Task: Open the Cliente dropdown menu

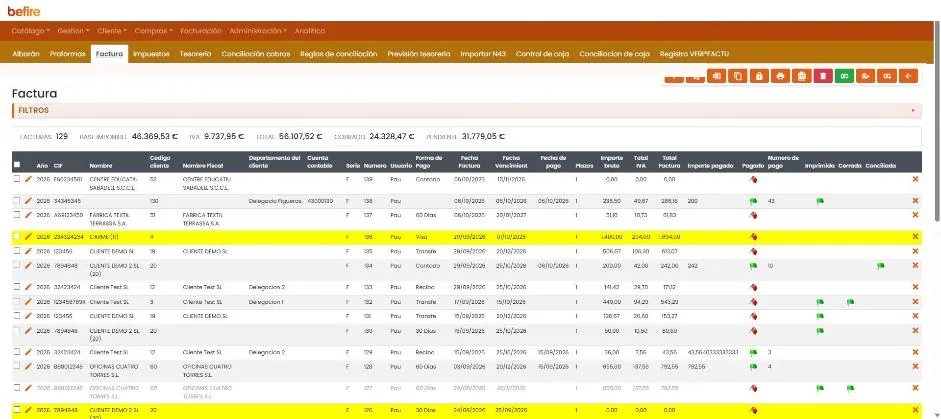Action: click(112, 31)
